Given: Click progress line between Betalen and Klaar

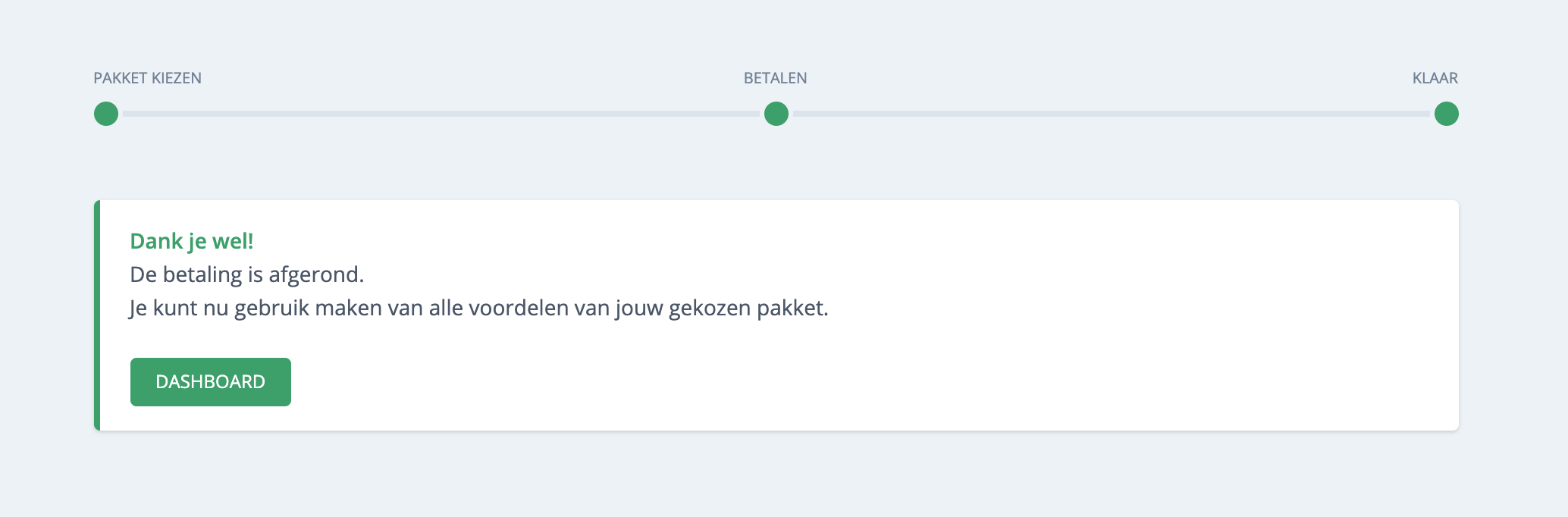Looking at the screenshot, I should [x=1111, y=114].
